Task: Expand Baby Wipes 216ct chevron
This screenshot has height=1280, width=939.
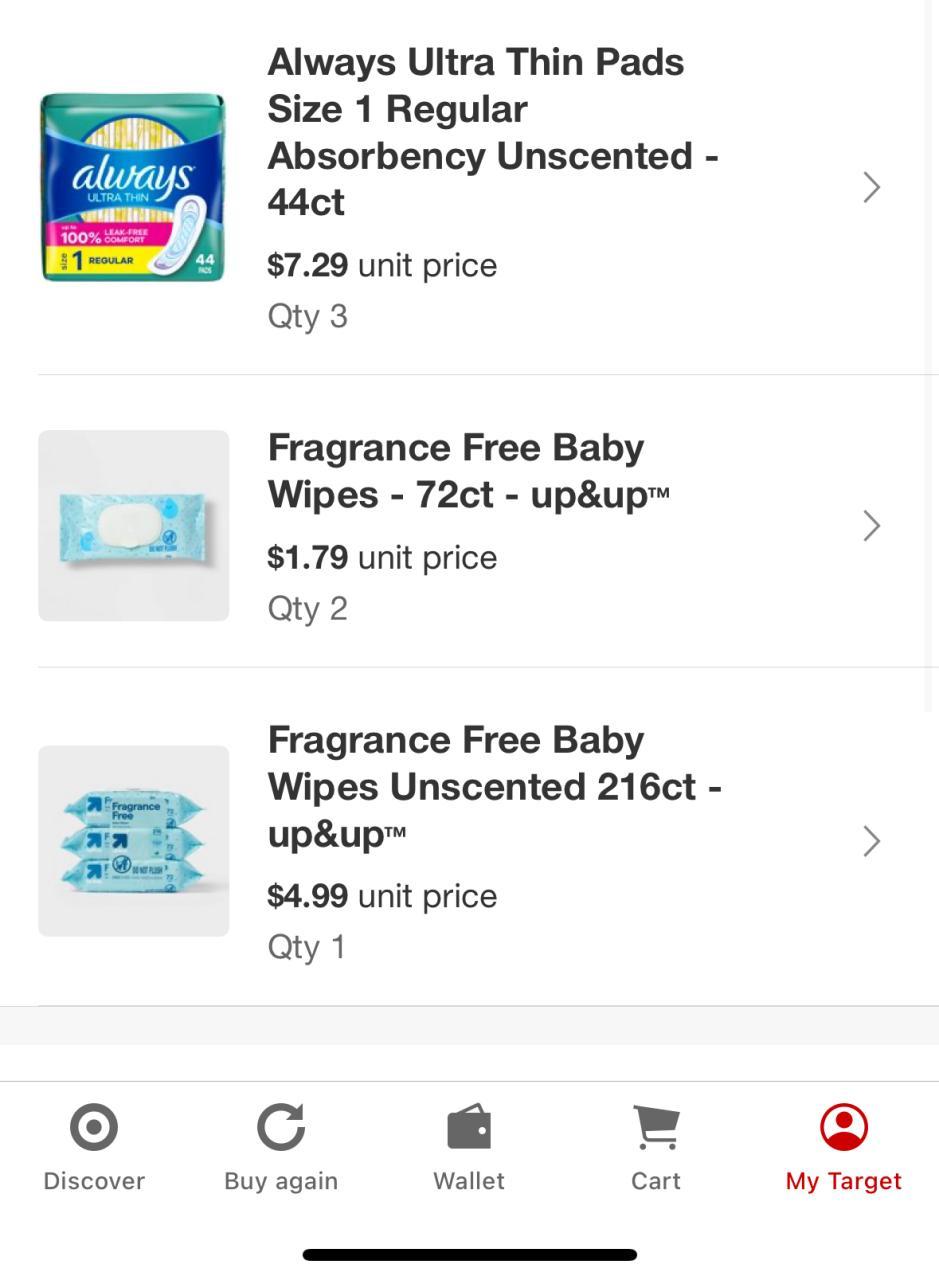Action: tap(871, 841)
